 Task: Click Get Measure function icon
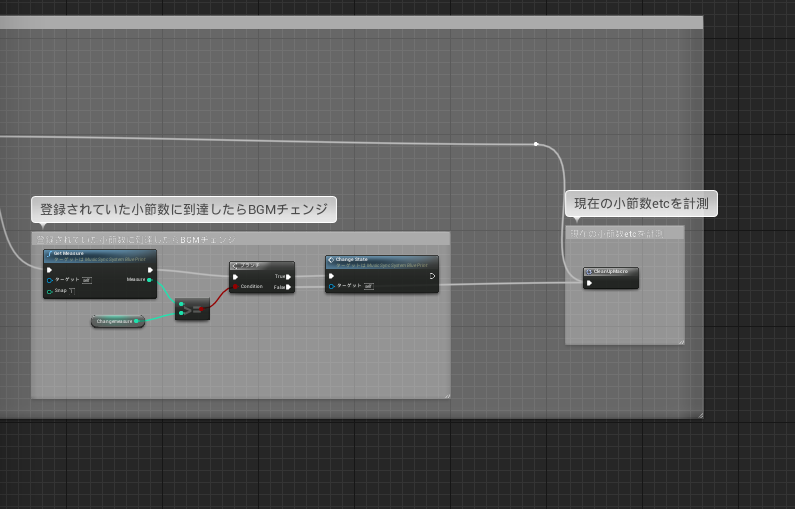coord(49,254)
